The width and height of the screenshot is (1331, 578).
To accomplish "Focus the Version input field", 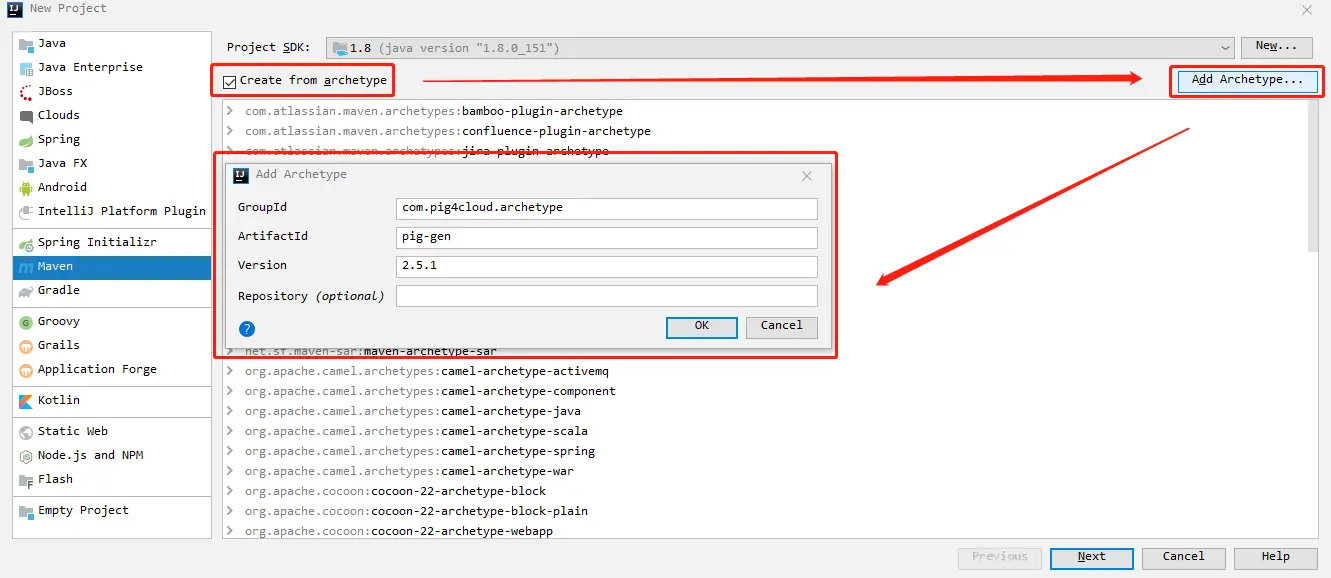I will [x=607, y=267].
